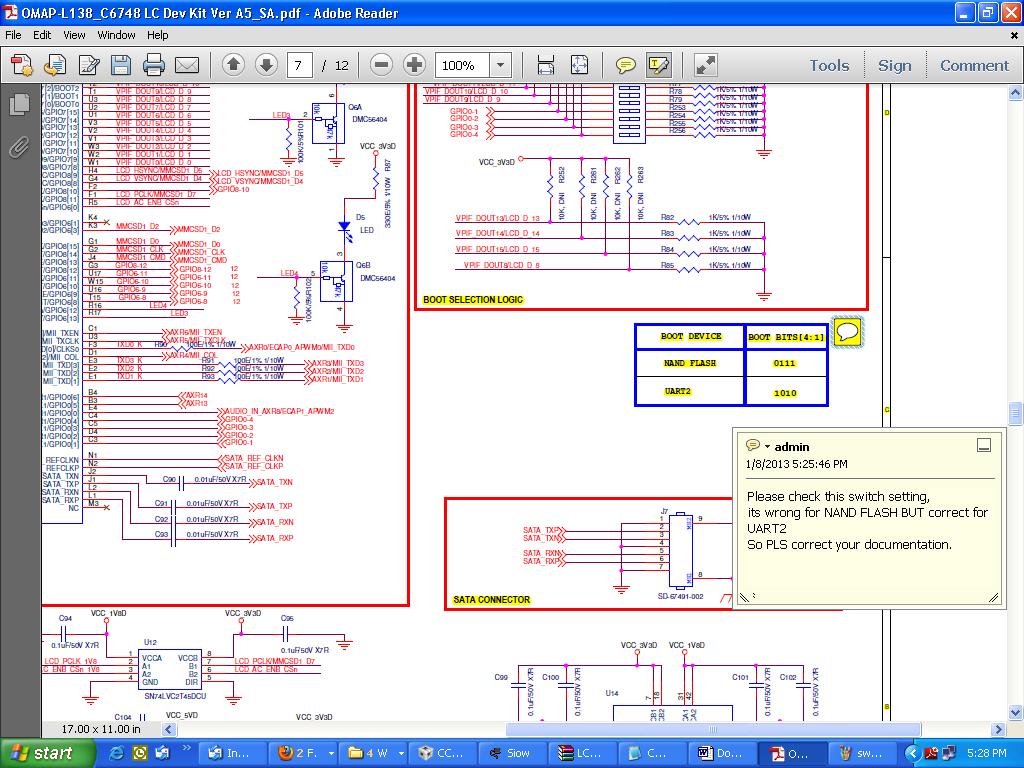Viewport: 1024px width, 768px height.
Task: Send file by email icon
Action: click(187, 65)
